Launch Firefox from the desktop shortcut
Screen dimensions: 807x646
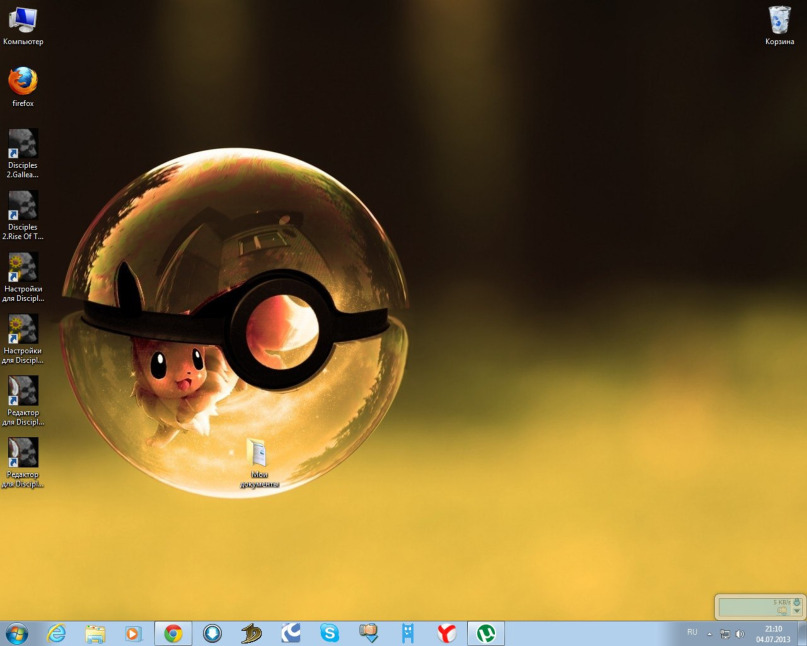click(x=23, y=82)
